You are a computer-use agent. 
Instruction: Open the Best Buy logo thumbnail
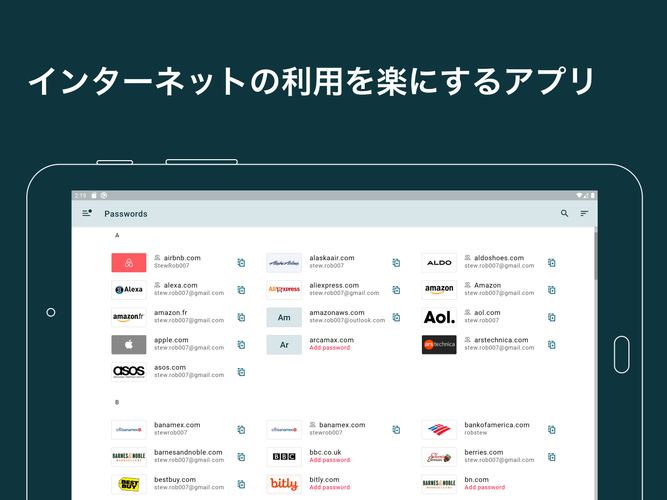(129, 484)
